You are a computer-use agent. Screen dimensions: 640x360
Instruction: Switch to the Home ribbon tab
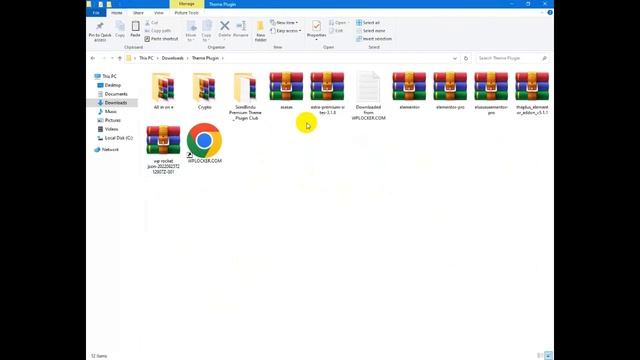point(117,13)
